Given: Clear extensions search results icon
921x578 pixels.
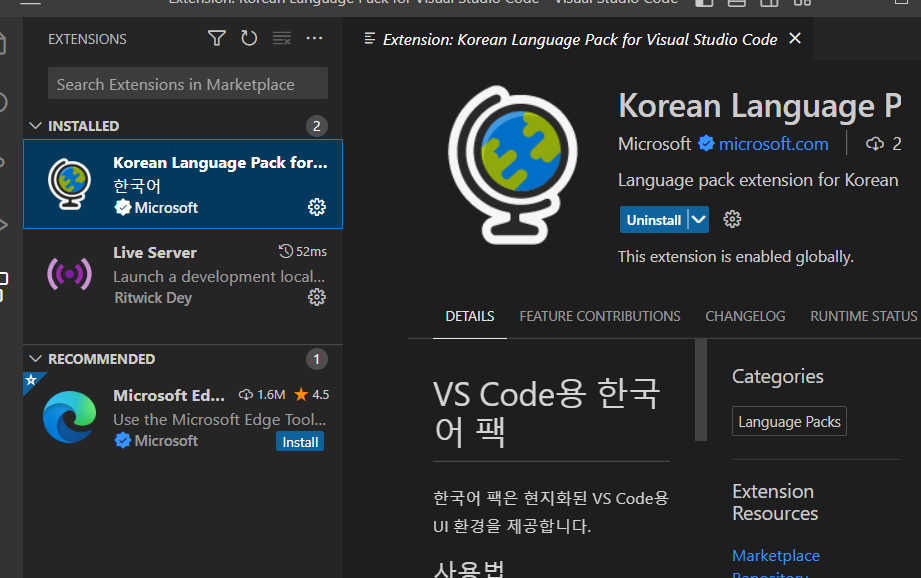Looking at the screenshot, I should click(x=282, y=39).
